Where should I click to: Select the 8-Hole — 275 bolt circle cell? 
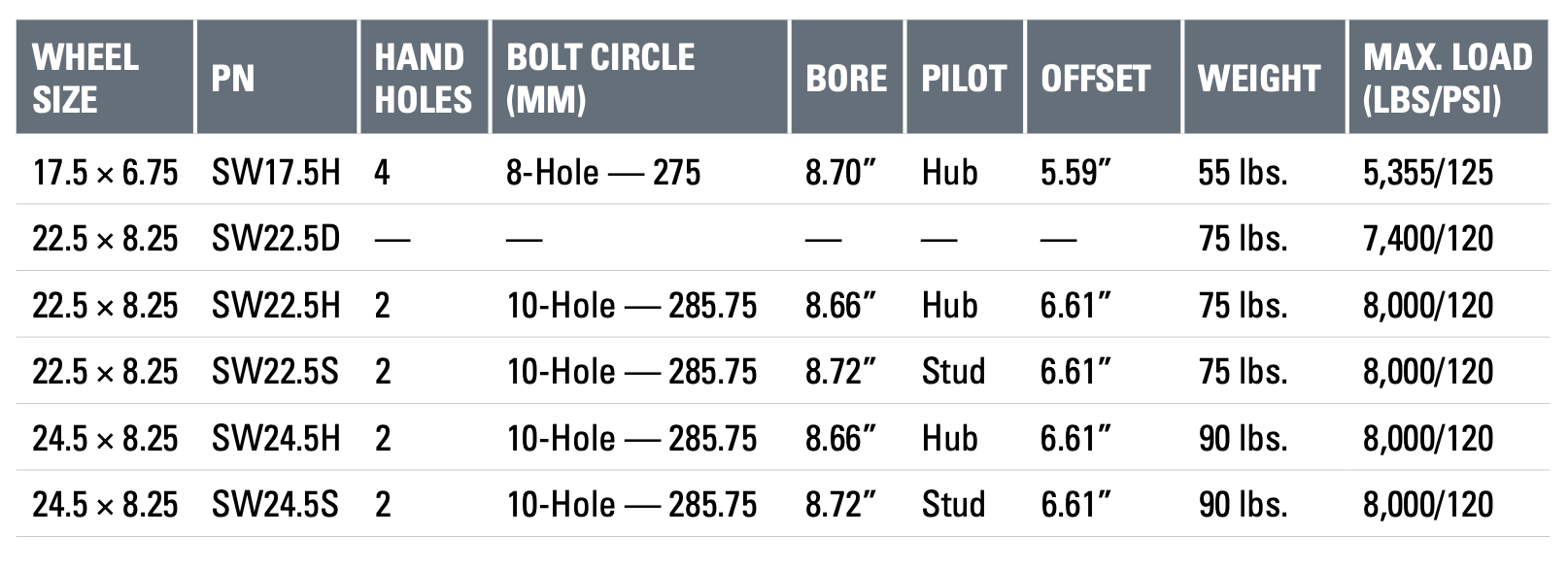pyautogui.click(x=603, y=173)
